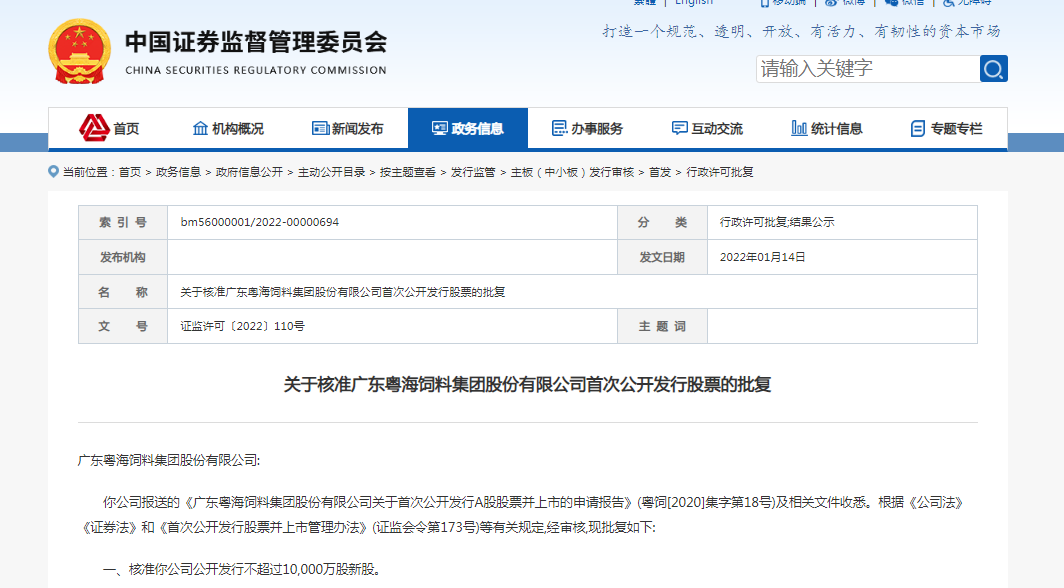Select the highlighted 政务信息 navigation tab
Viewport: 1064px width, 588px height.
[468, 128]
